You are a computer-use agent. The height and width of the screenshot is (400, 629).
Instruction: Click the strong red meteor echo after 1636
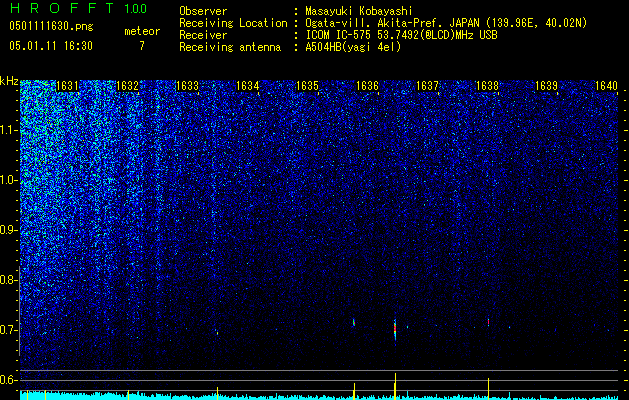click(x=395, y=330)
